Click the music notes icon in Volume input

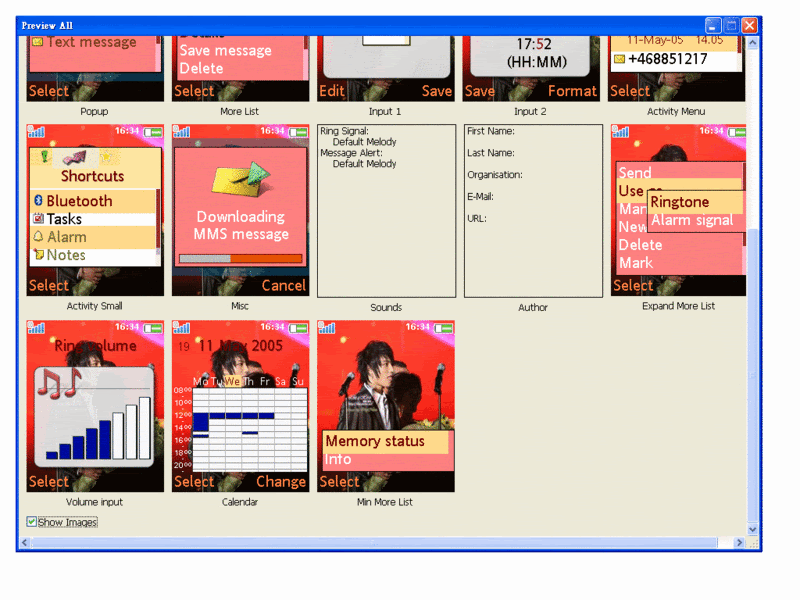coord(59,384)
